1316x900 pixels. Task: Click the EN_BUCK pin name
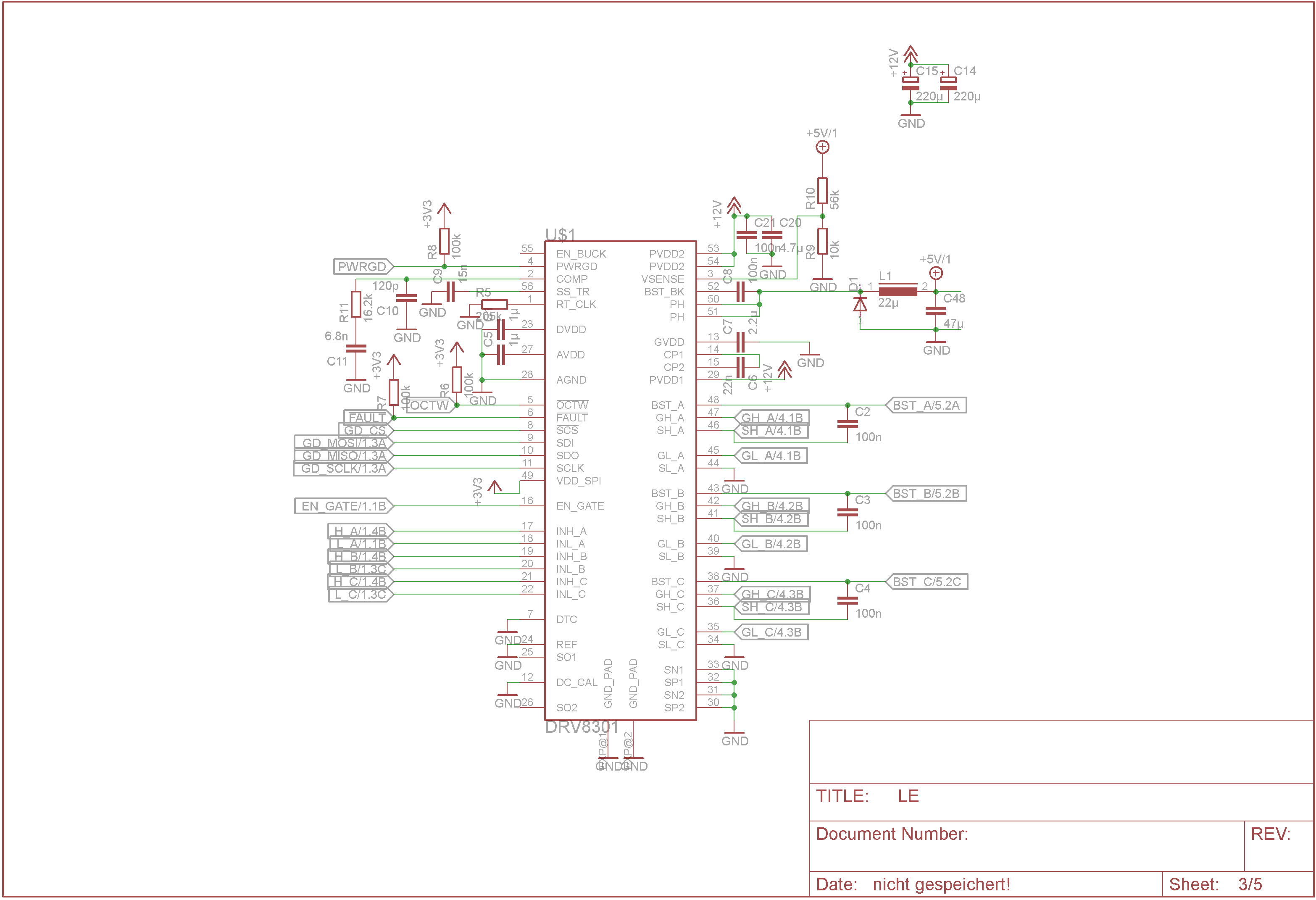click(582, 254)
